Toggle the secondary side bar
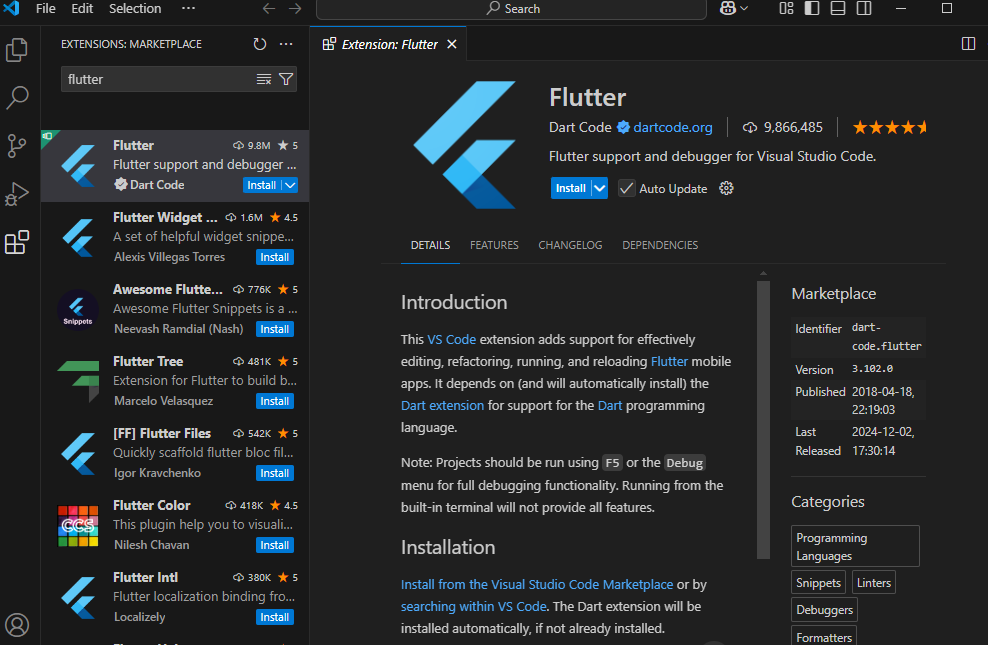Image resolution: width=988 pixels, height=645 pixels. (x=864, y=8)
